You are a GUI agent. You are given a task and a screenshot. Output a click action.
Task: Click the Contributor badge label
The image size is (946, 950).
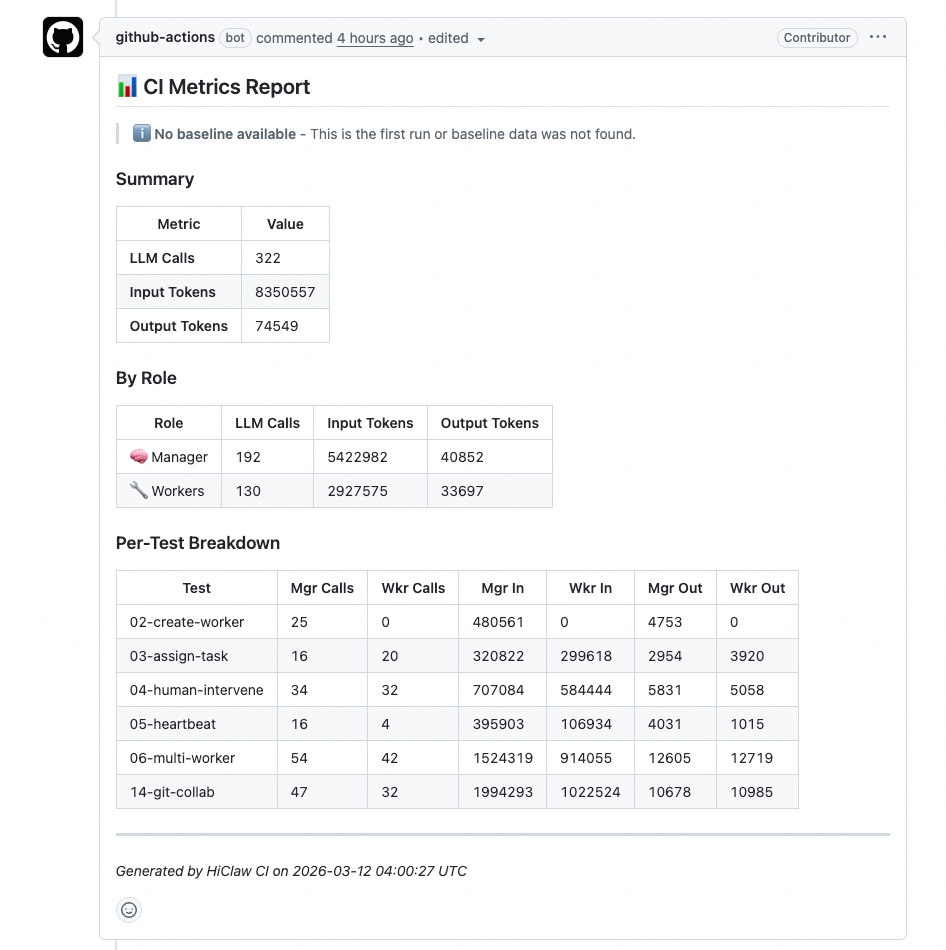tap(816, 37)
